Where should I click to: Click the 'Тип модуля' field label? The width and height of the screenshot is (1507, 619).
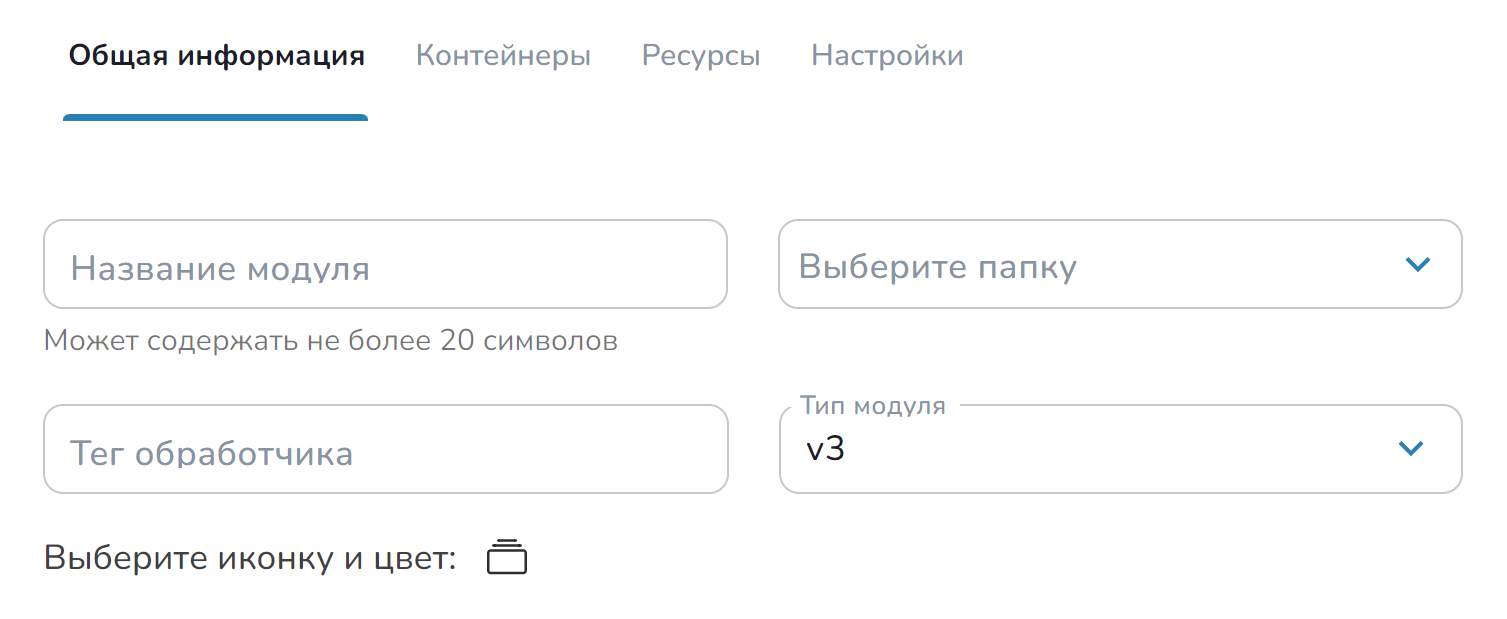pos(870,405)
